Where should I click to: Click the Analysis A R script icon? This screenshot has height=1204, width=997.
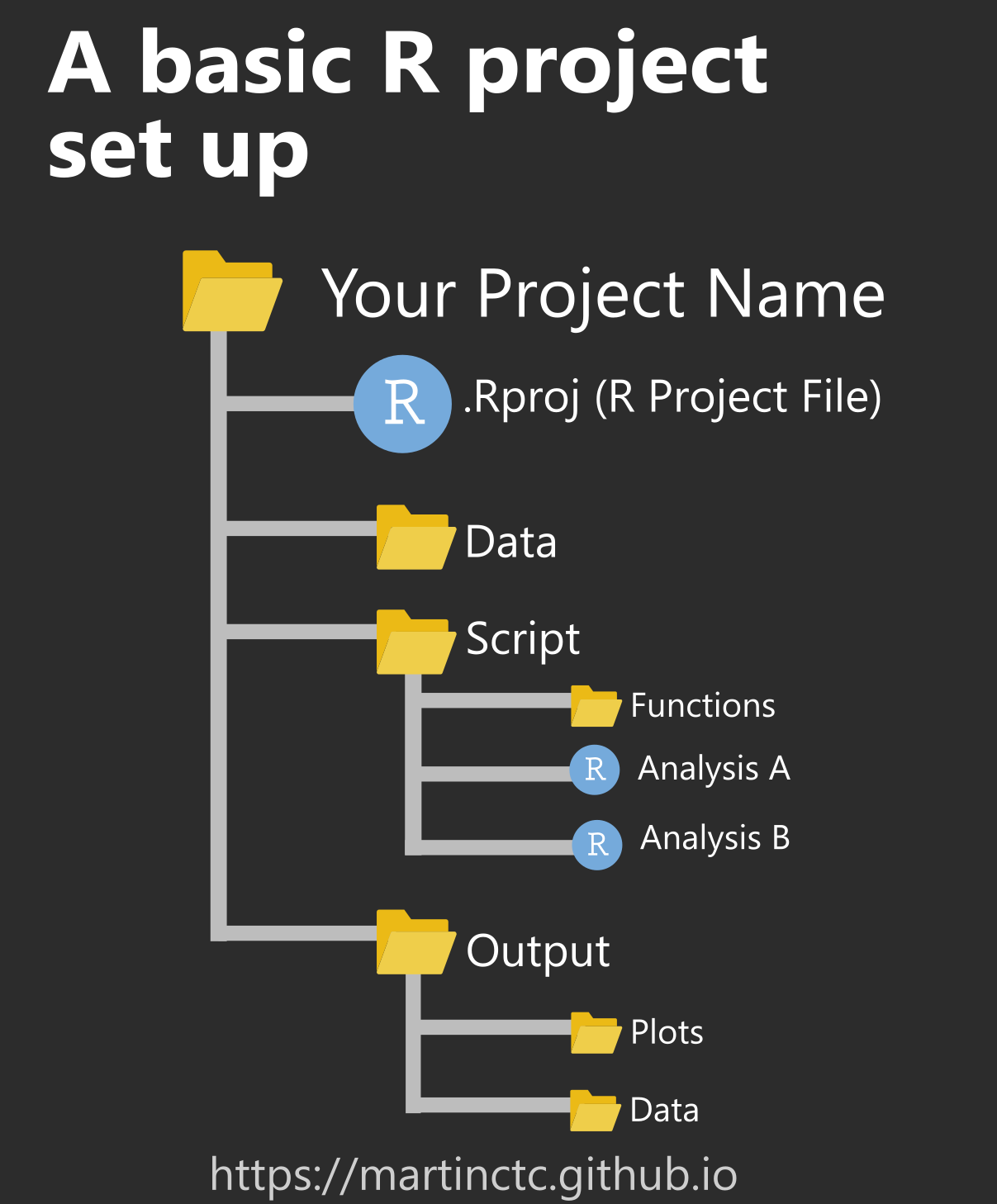pos(595,770)
